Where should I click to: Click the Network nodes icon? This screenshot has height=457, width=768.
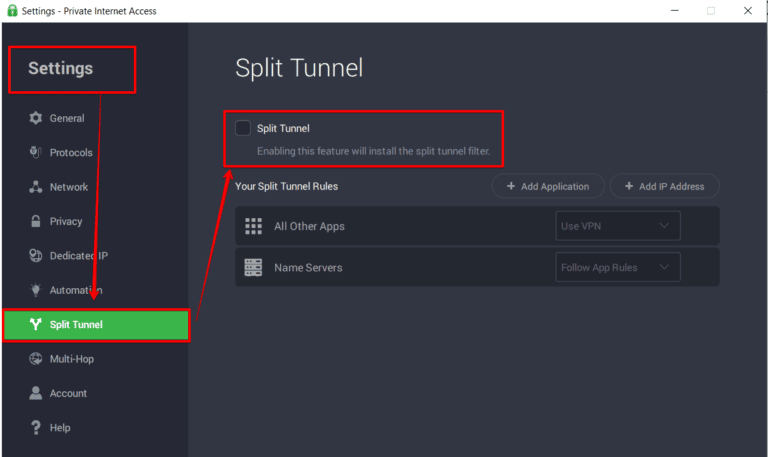(x=36, y=187)
